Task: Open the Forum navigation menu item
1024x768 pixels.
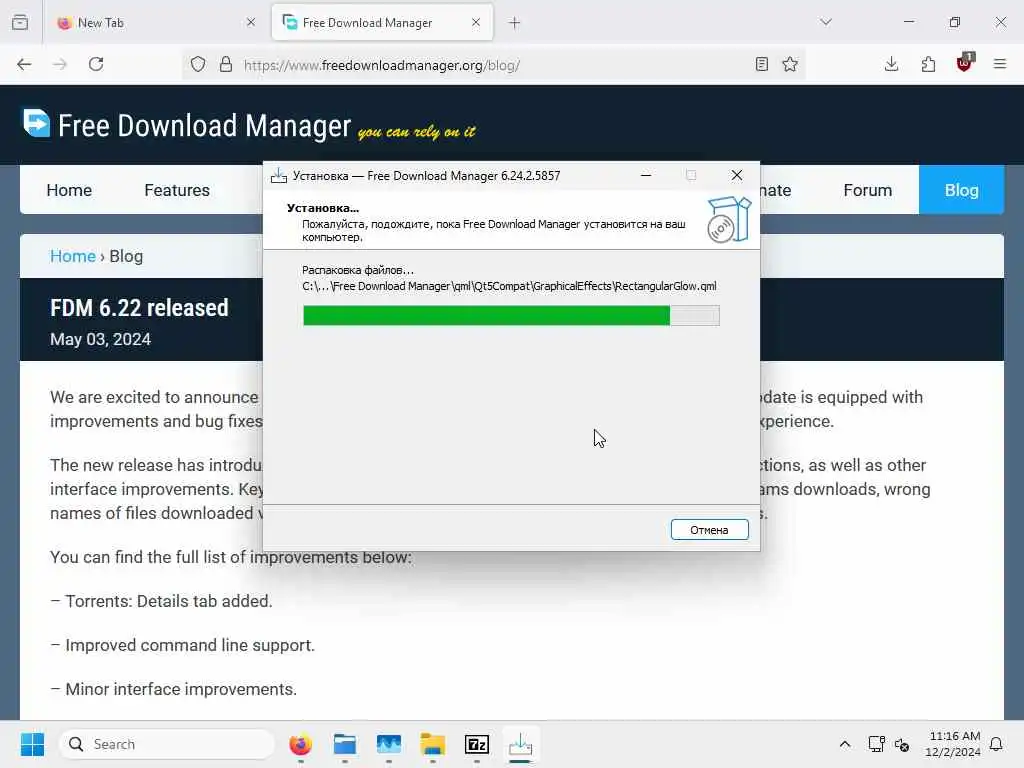Action: [x=867, y=190]
